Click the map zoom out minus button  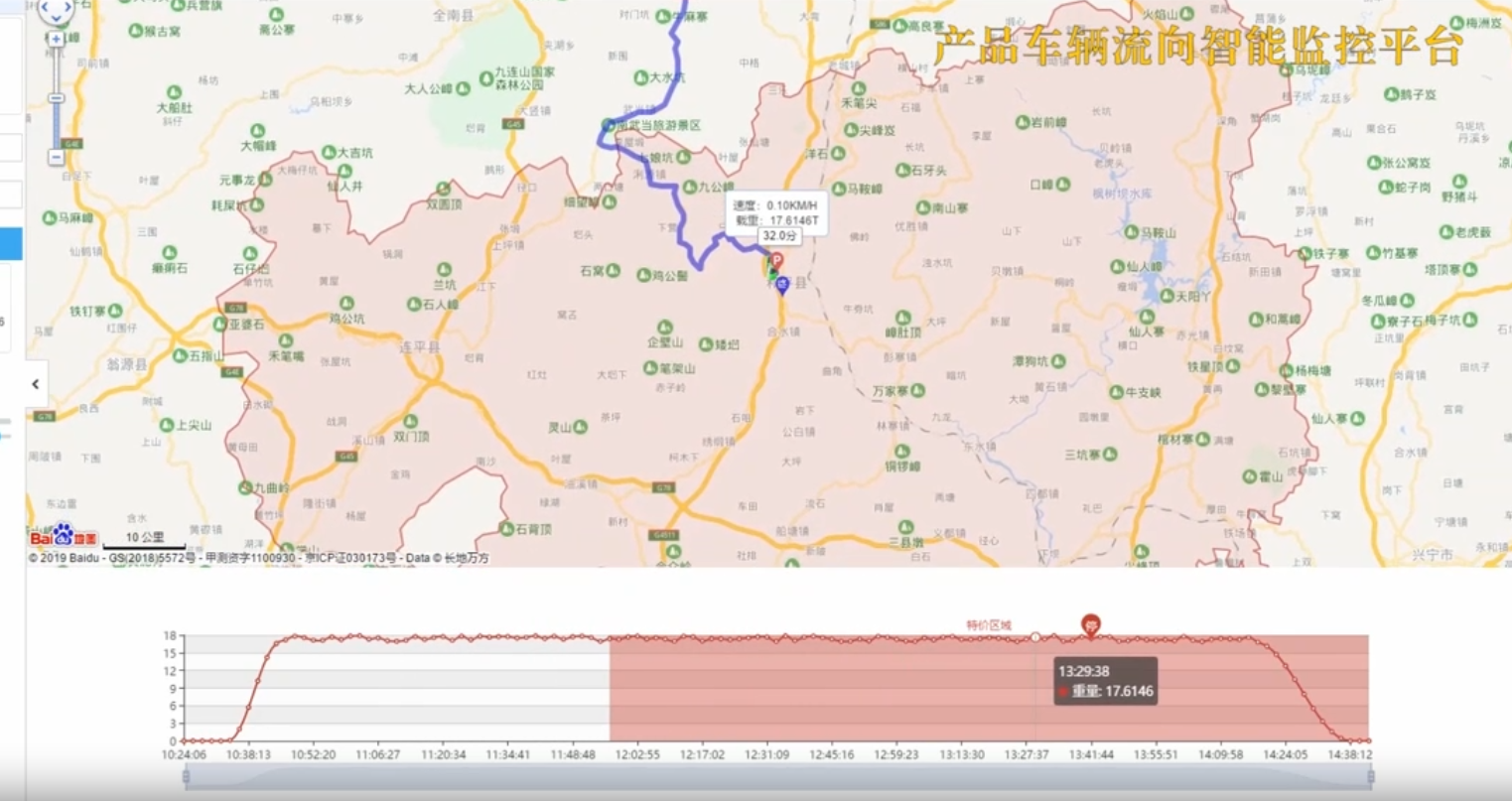pyautogui.click(x=56, y=158)
